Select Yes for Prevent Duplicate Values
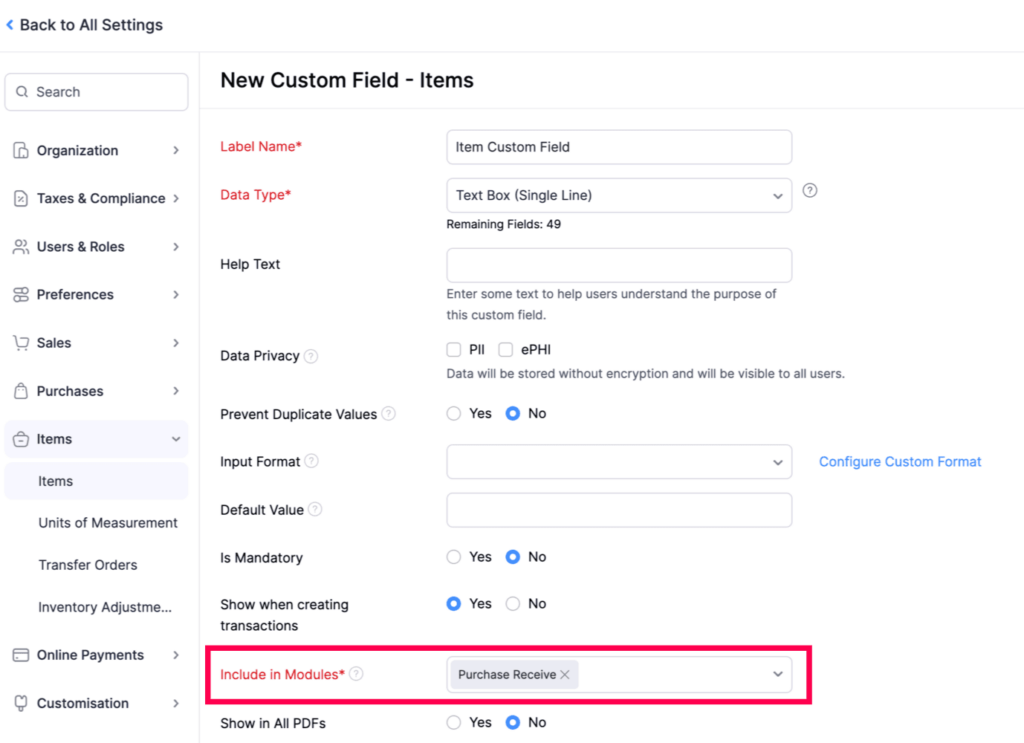Viewport: 1024px width, 743px height. pyautogui.click(x=454, y=414)
